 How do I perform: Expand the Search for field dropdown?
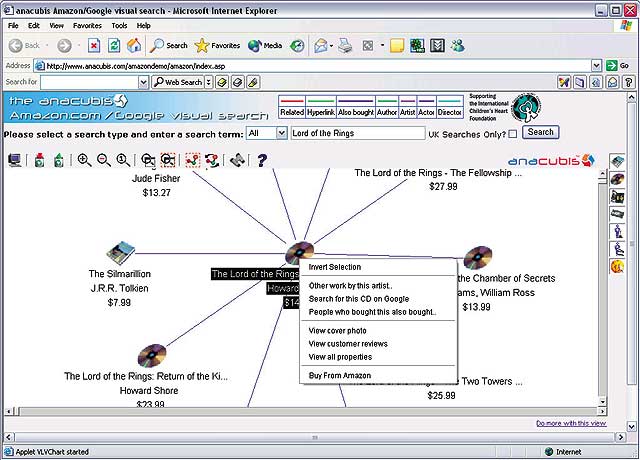[x=143, y=82]
